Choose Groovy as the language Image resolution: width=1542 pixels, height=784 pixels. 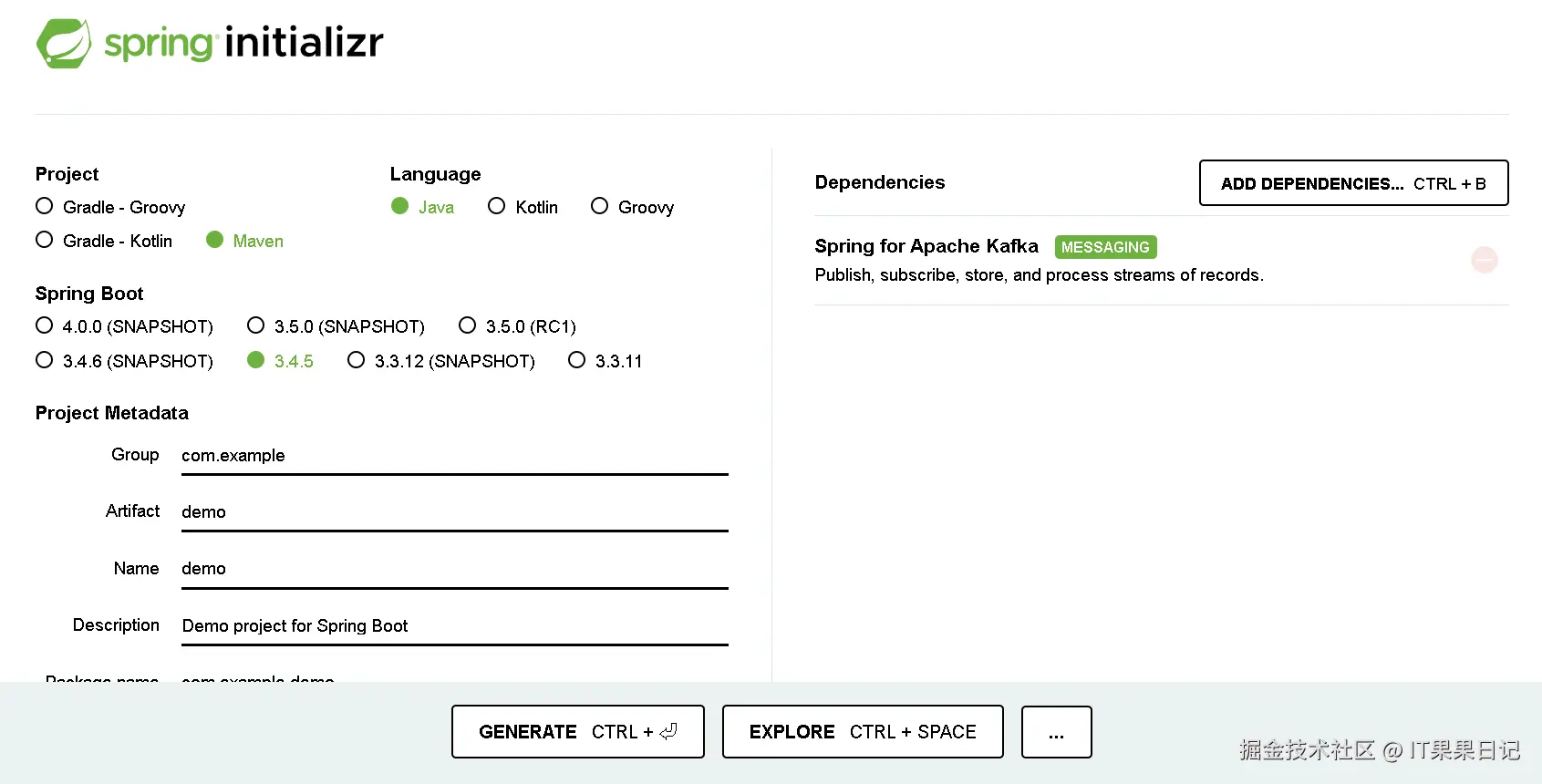pyautogui.click(x=599, y=206)
